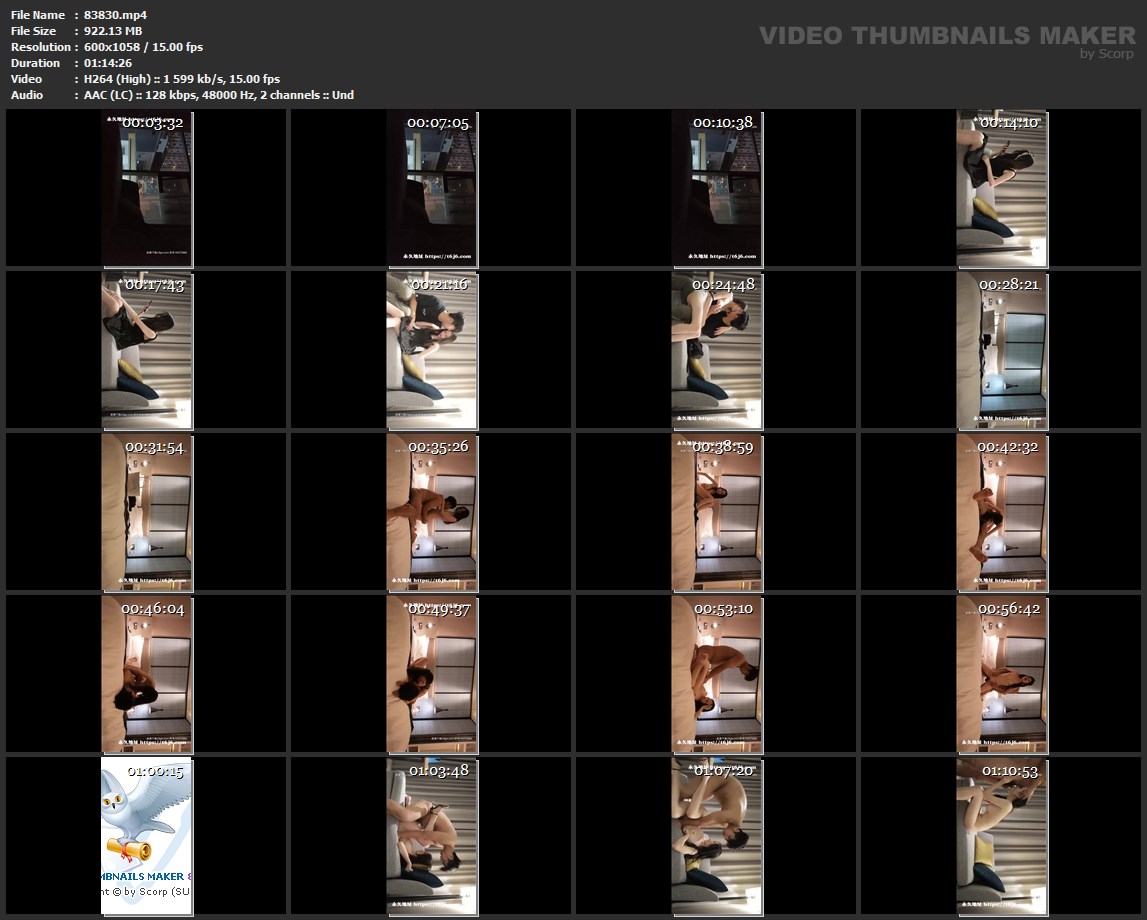Select the frame at 00:07:05
This screenshot has height=920, width=1147.
(x=432, y=188)
